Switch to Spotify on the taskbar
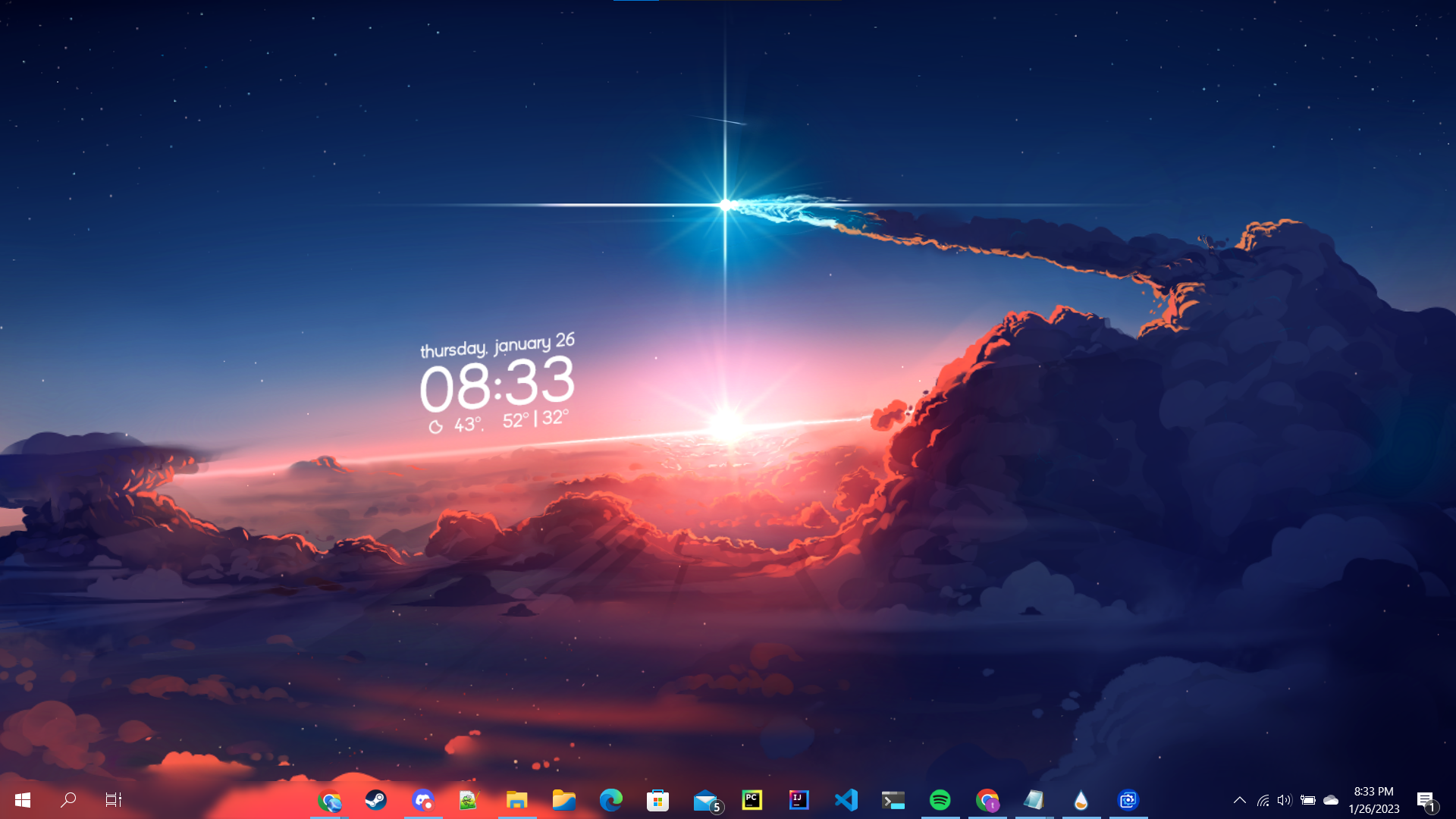The height and width of the screenshot is (819, 1456). pos(940,800)
